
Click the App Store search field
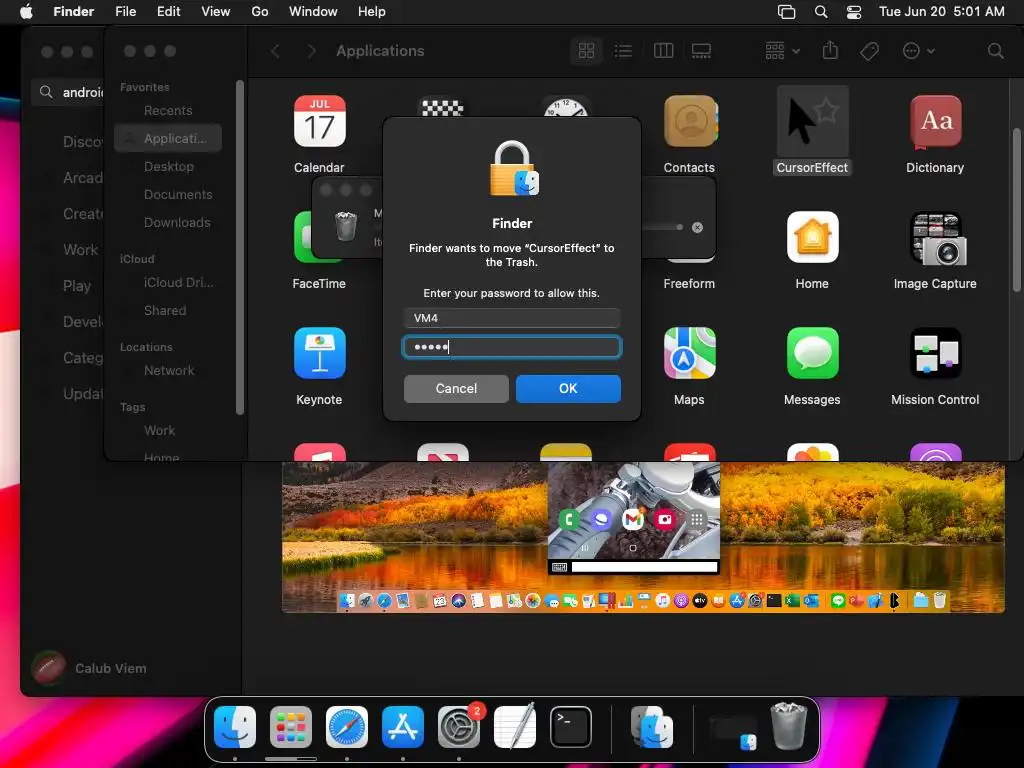68,92
